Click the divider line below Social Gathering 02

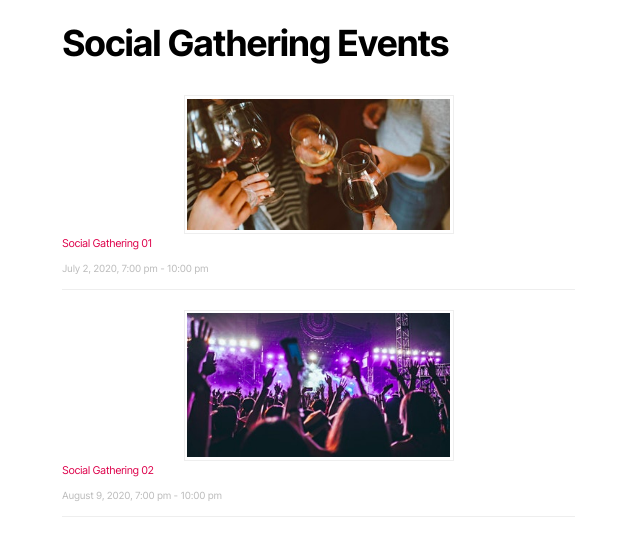click(x=318, y=516)
